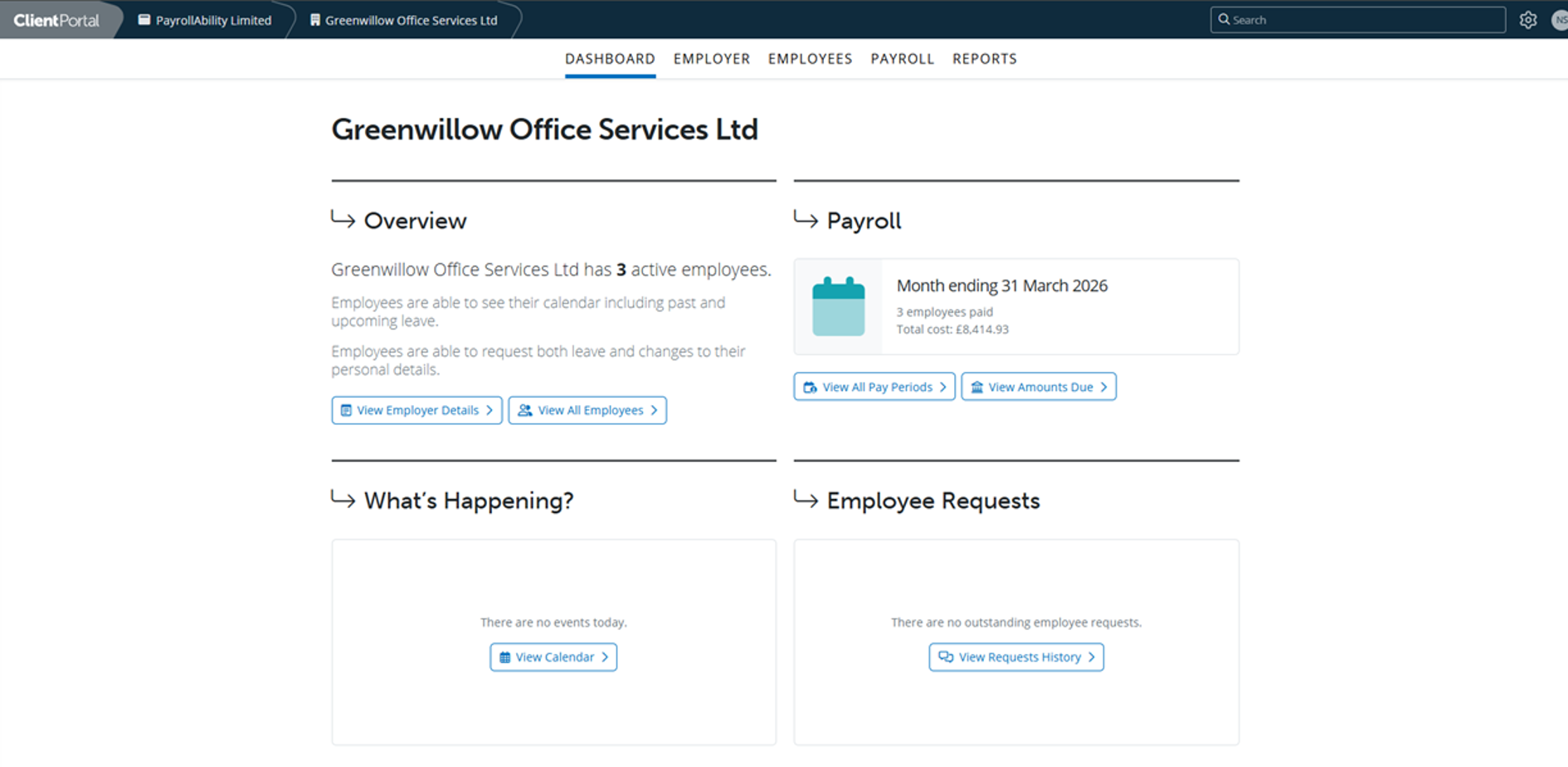The width and height of the screenshot is (1568, 767).
Task: Click the settings gear icon
Action: coord(1527,20)
